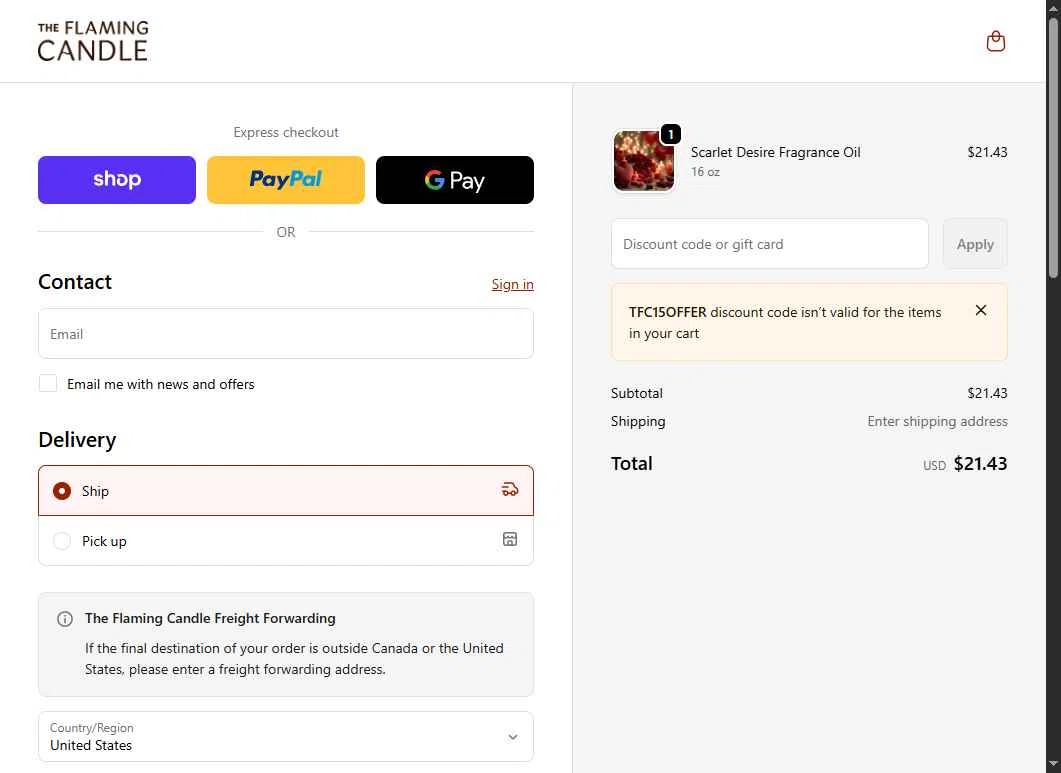The width and height of the screenshot is (1061, 773).
Task: Click the 16 oz size text
Action: pyautogui.click(x=705, y=172)
